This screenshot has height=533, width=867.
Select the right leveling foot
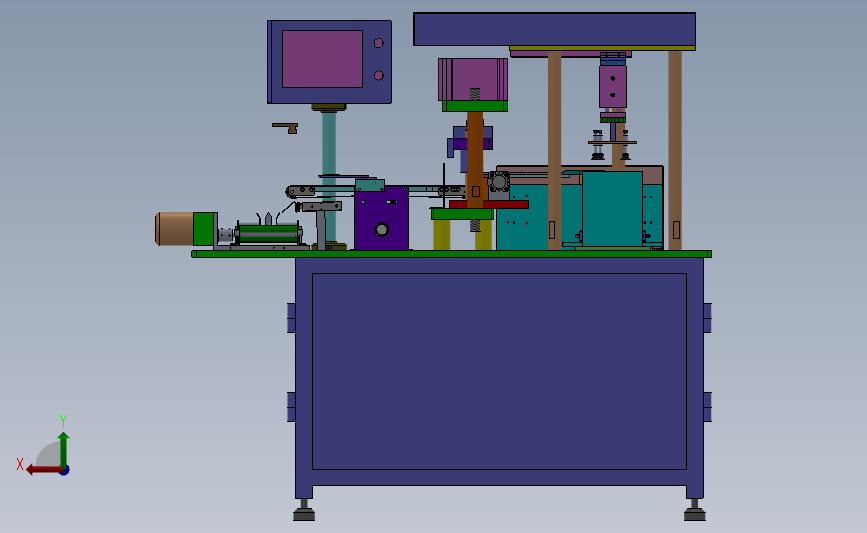coord(694,510)
